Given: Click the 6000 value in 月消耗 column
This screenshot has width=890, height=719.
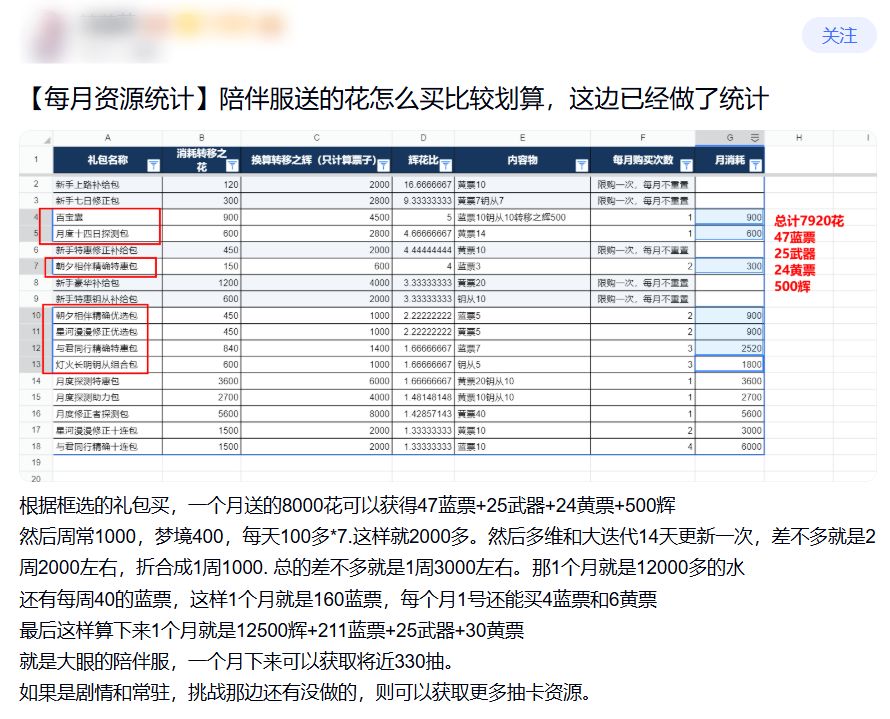Looking at the screenshot, I should pyautogui.click(x=730, y=447).
